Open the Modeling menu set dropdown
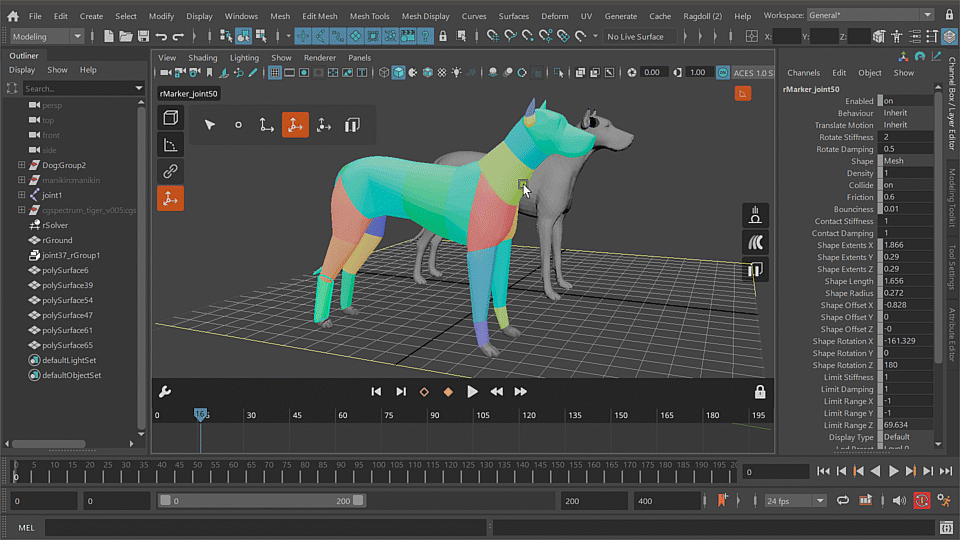This screenshot has width=960, height=540. click(47, 37)
